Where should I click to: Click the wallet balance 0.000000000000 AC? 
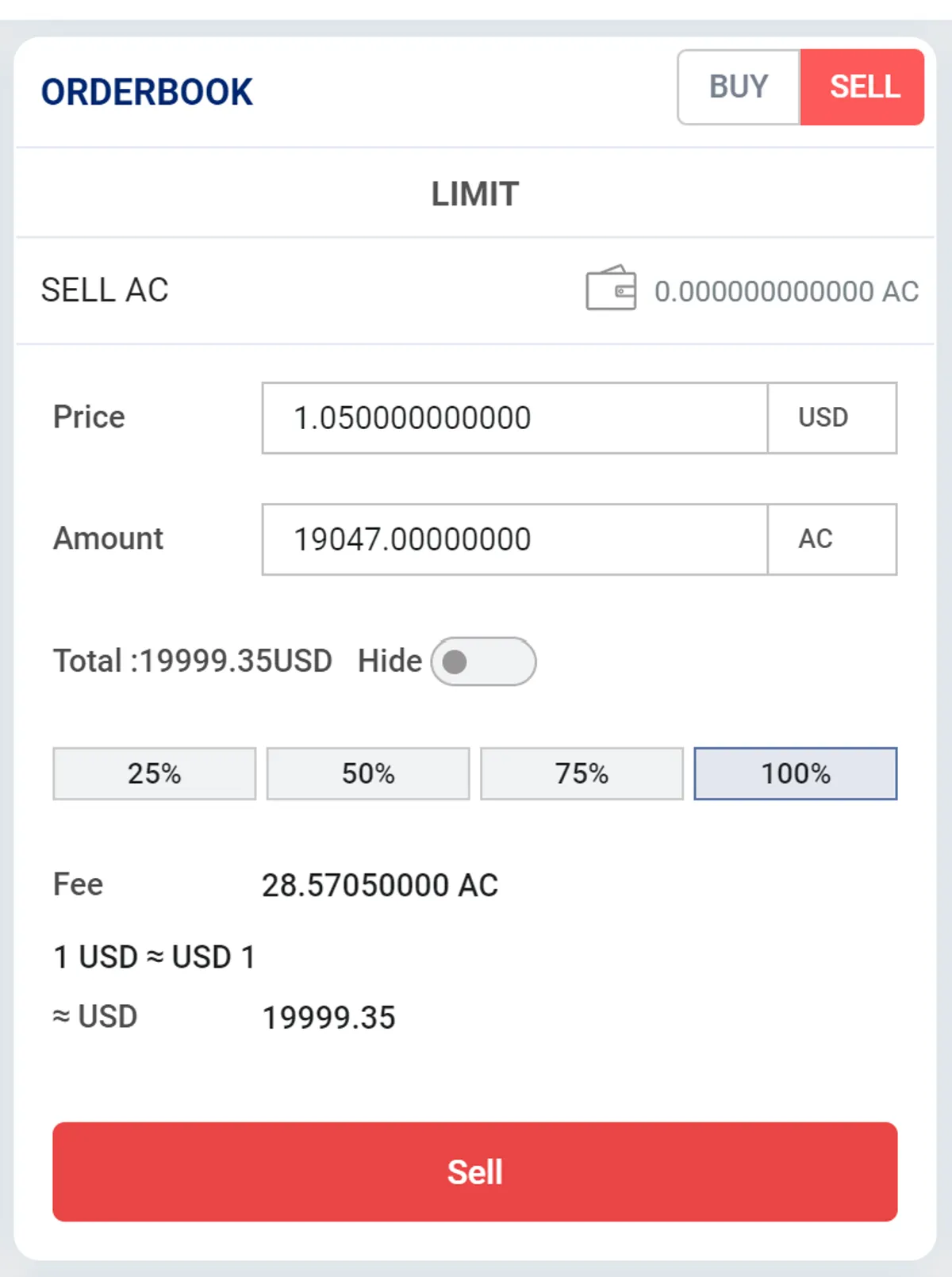tap(786, 292)
